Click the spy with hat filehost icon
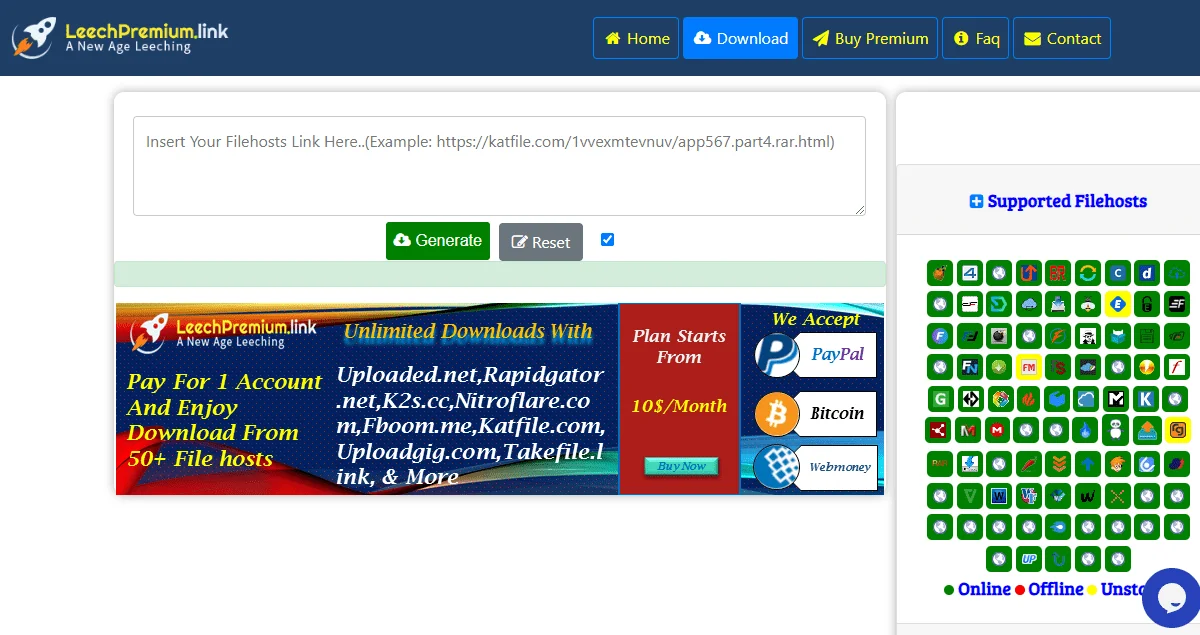Screen dimensions: 1200x635 tap(1088, 335)
